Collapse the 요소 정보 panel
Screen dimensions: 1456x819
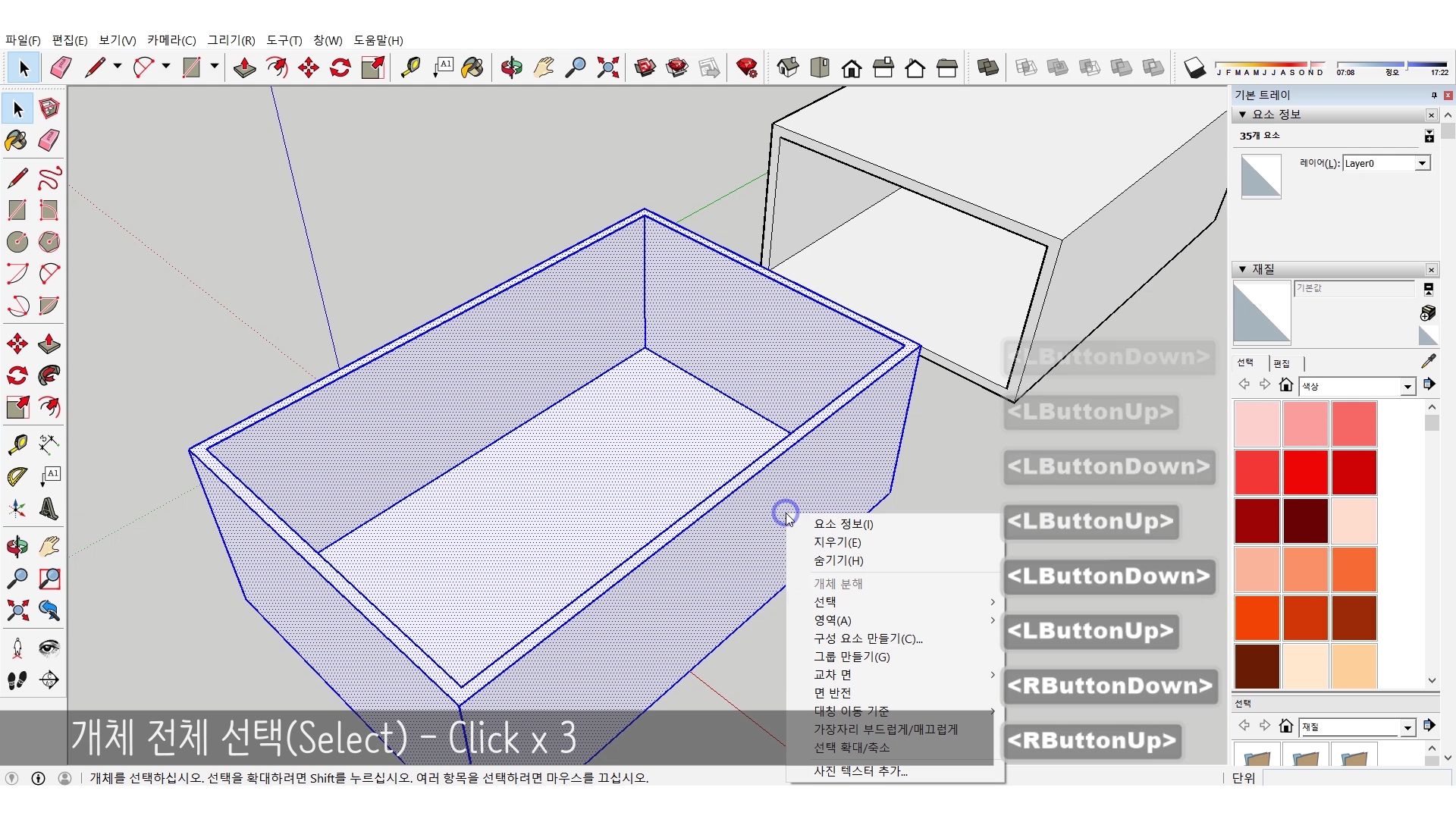(x=1243, y=115)
